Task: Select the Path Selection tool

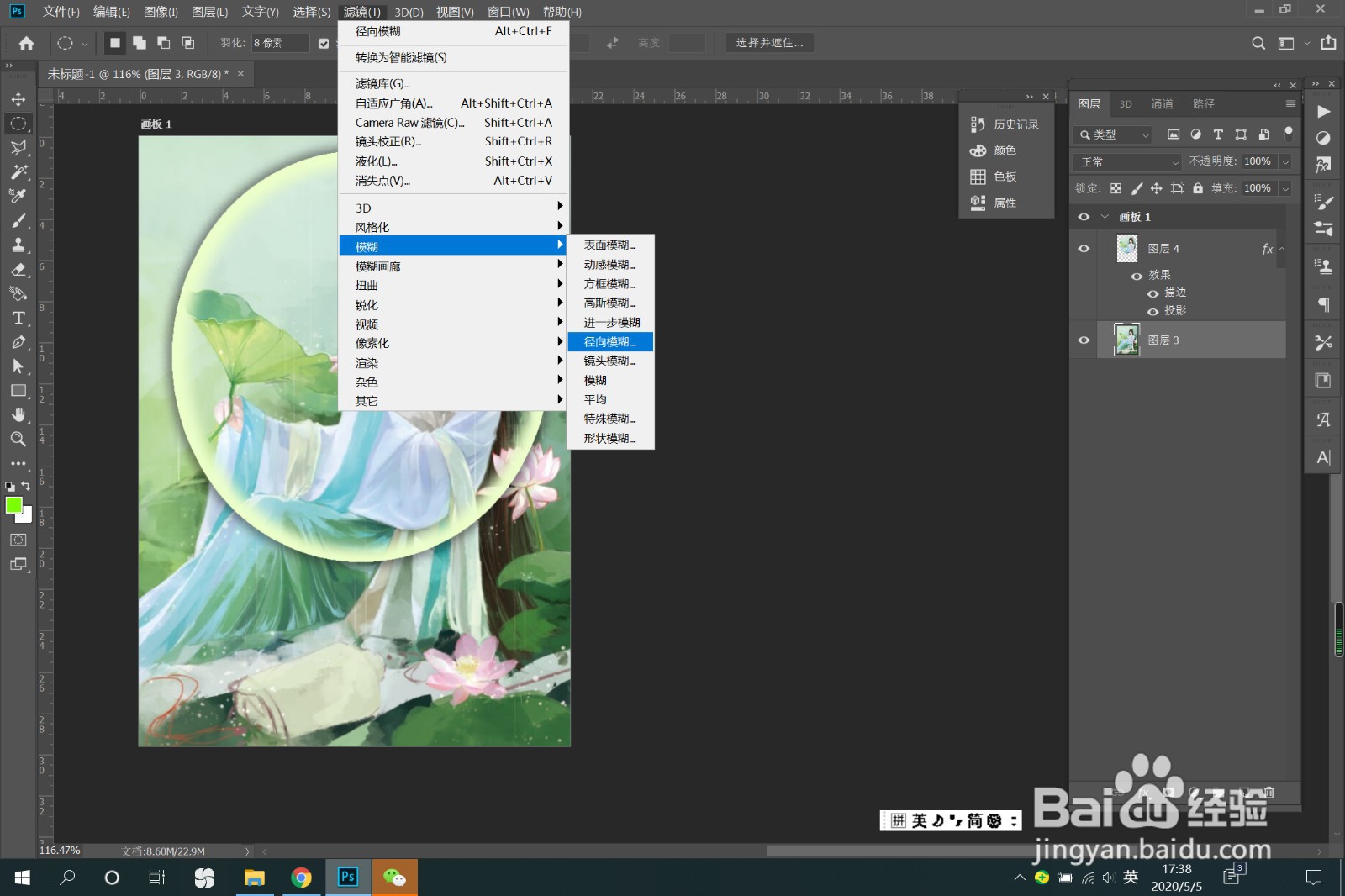Action: click(x=18, y=366)
